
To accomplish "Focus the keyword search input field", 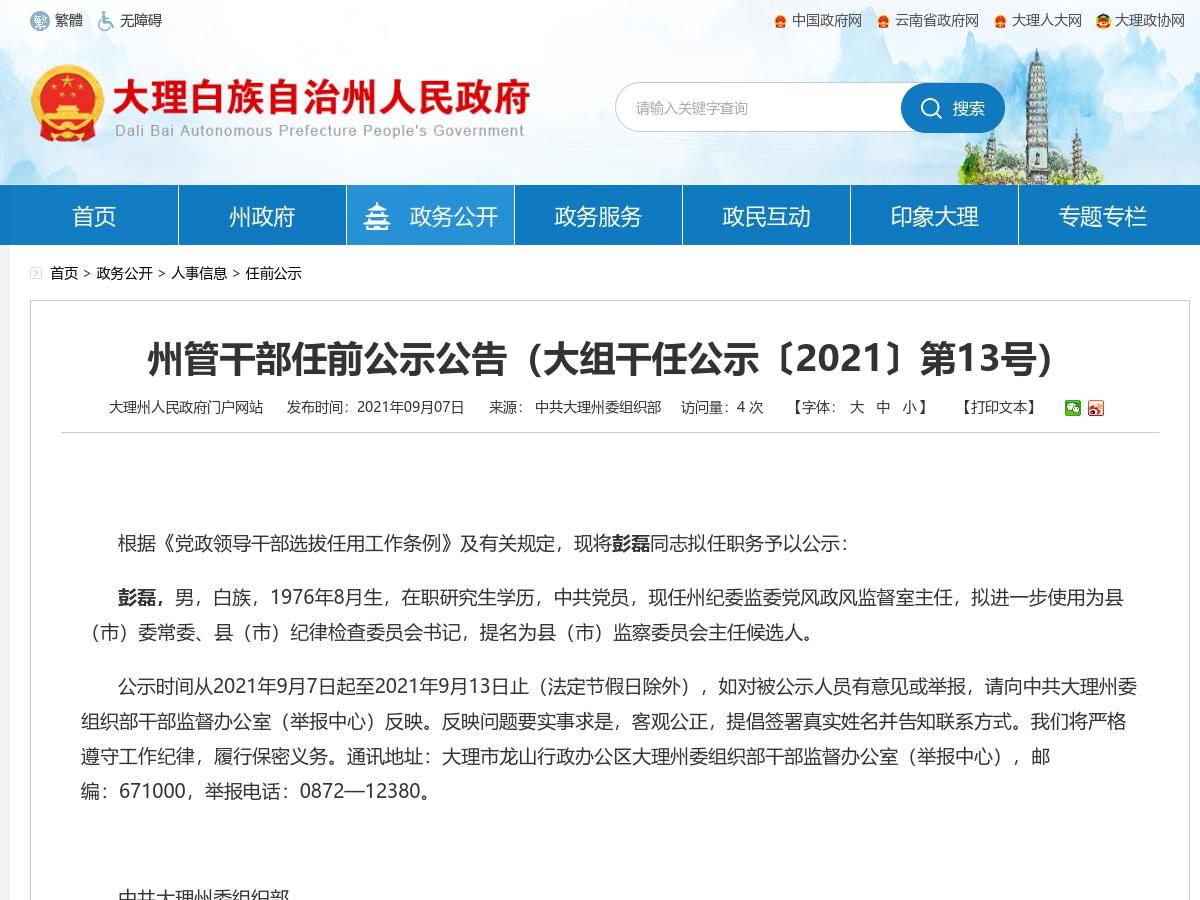I will pos(760,108).
